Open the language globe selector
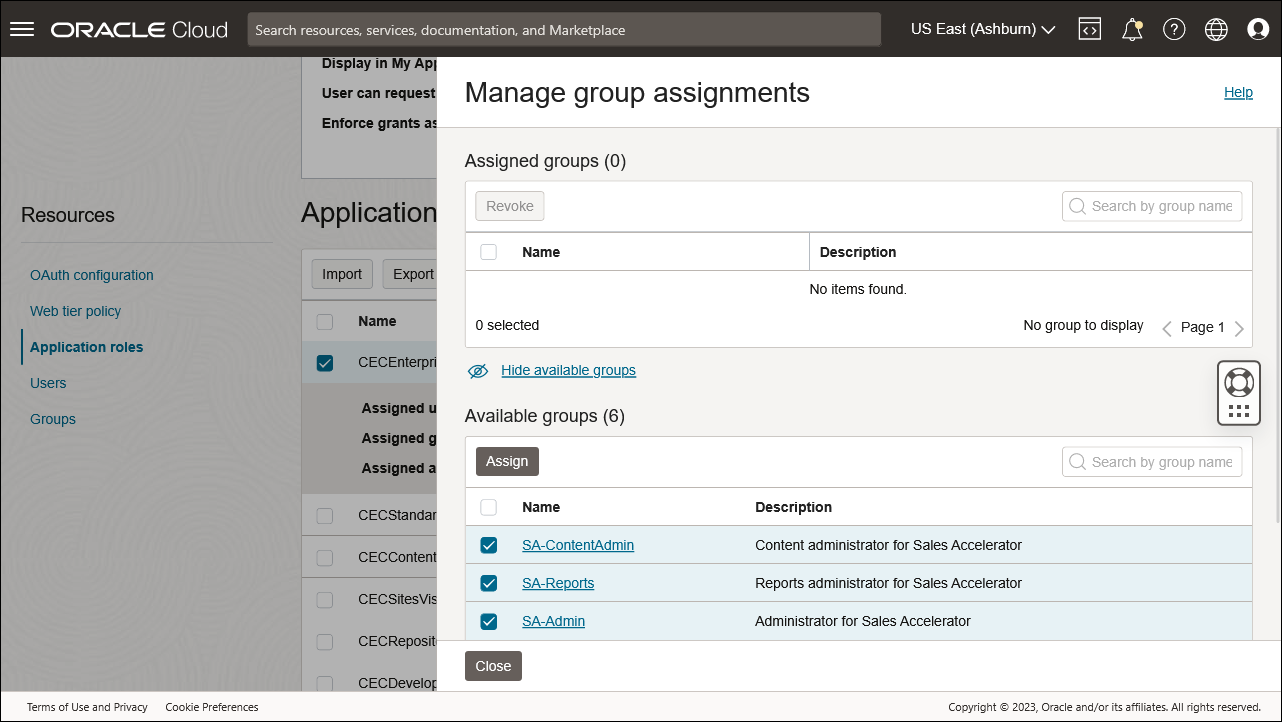1282x722 pixels. (x=1215, y=29)
